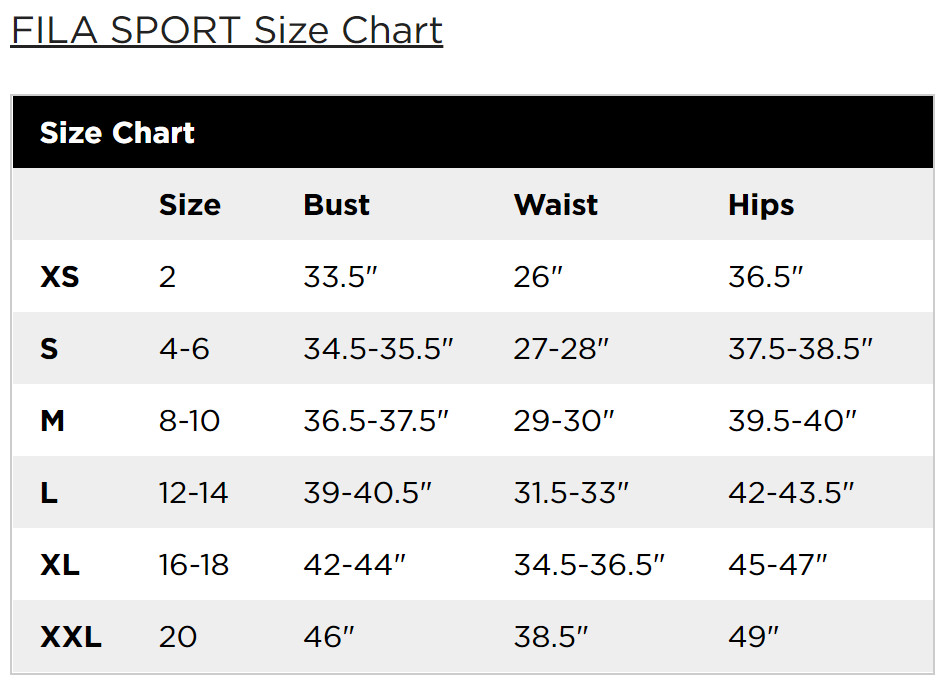Viewport: 941px width, 682px height.
Task: Select the 12-14 size cell
Action: coord(193,493)
